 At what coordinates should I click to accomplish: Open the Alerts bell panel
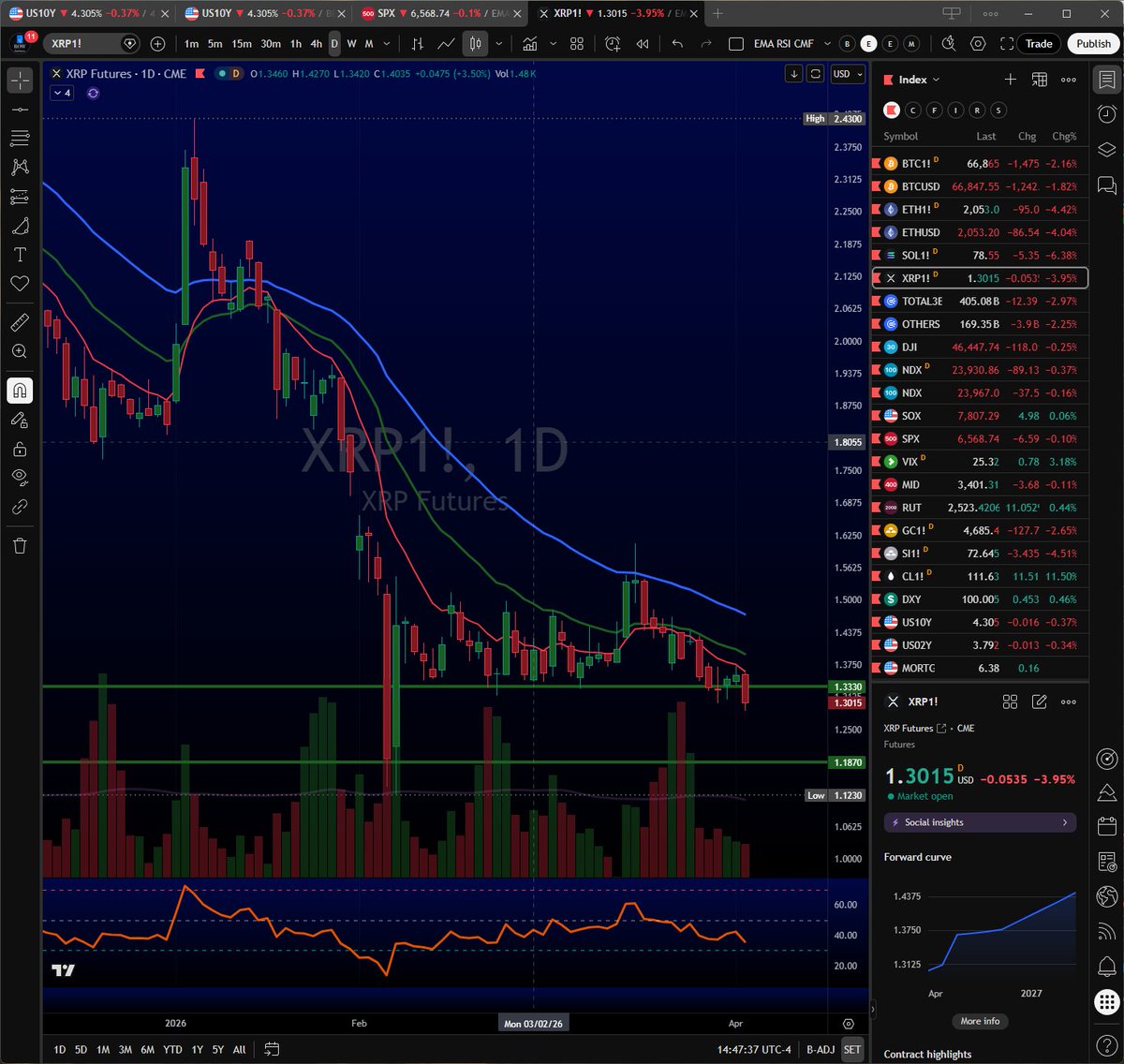[x=1106, y=966]
